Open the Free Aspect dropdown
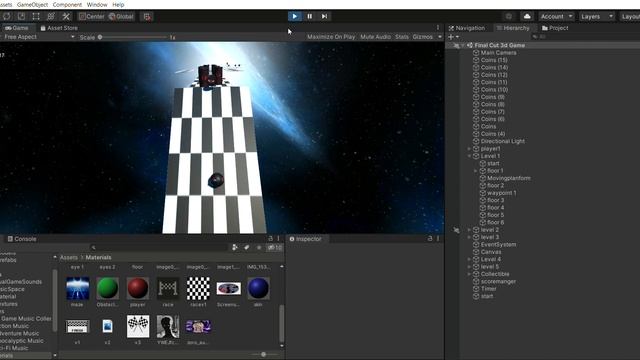Viewport: 640px width, 360px height. click(39, 37)
